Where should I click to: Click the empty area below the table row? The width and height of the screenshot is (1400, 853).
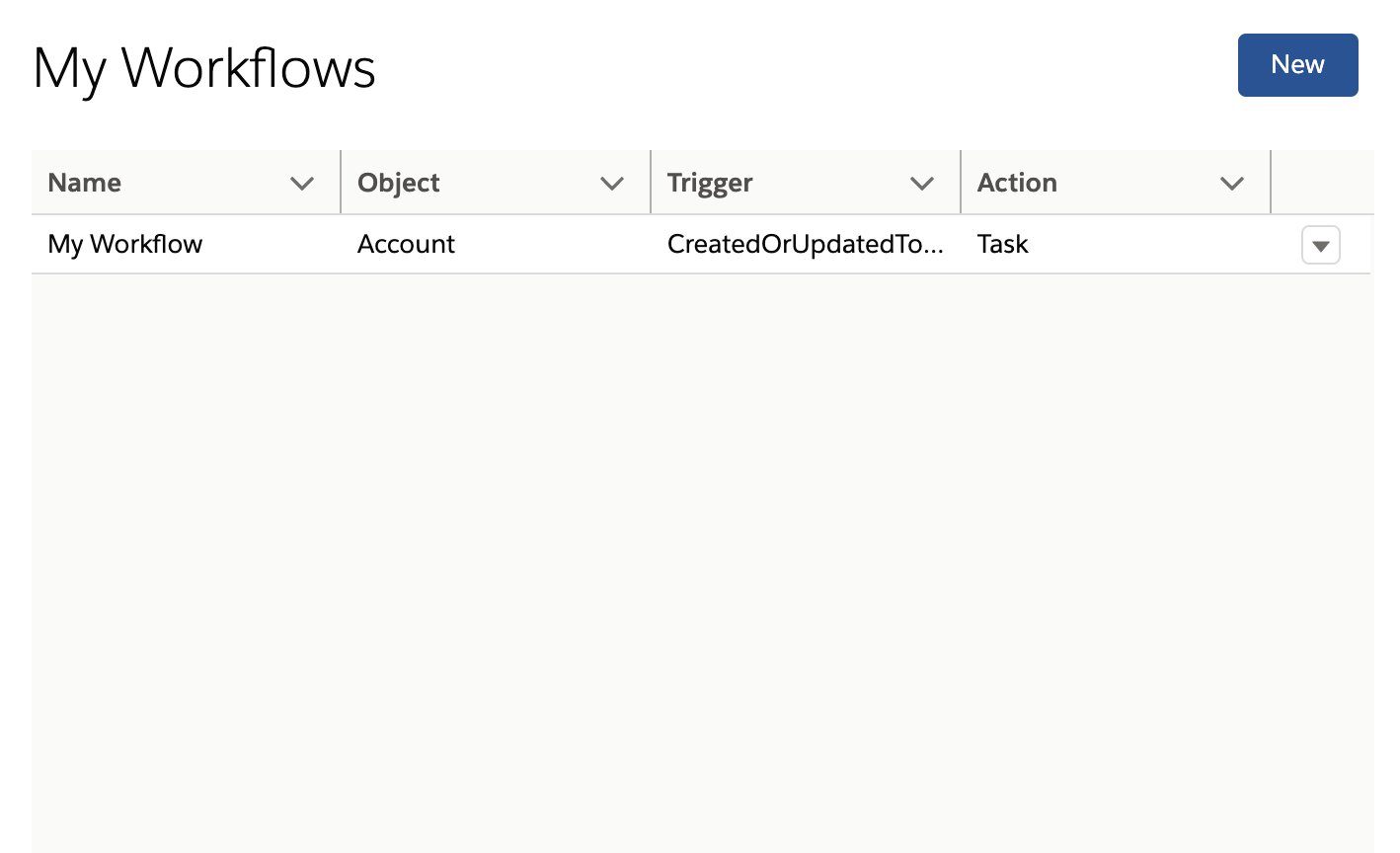click(x=701, y=553)
